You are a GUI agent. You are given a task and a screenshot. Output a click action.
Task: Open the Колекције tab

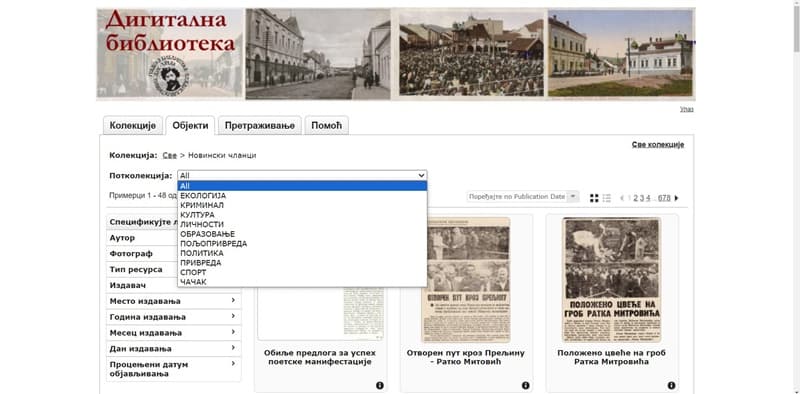133,126
